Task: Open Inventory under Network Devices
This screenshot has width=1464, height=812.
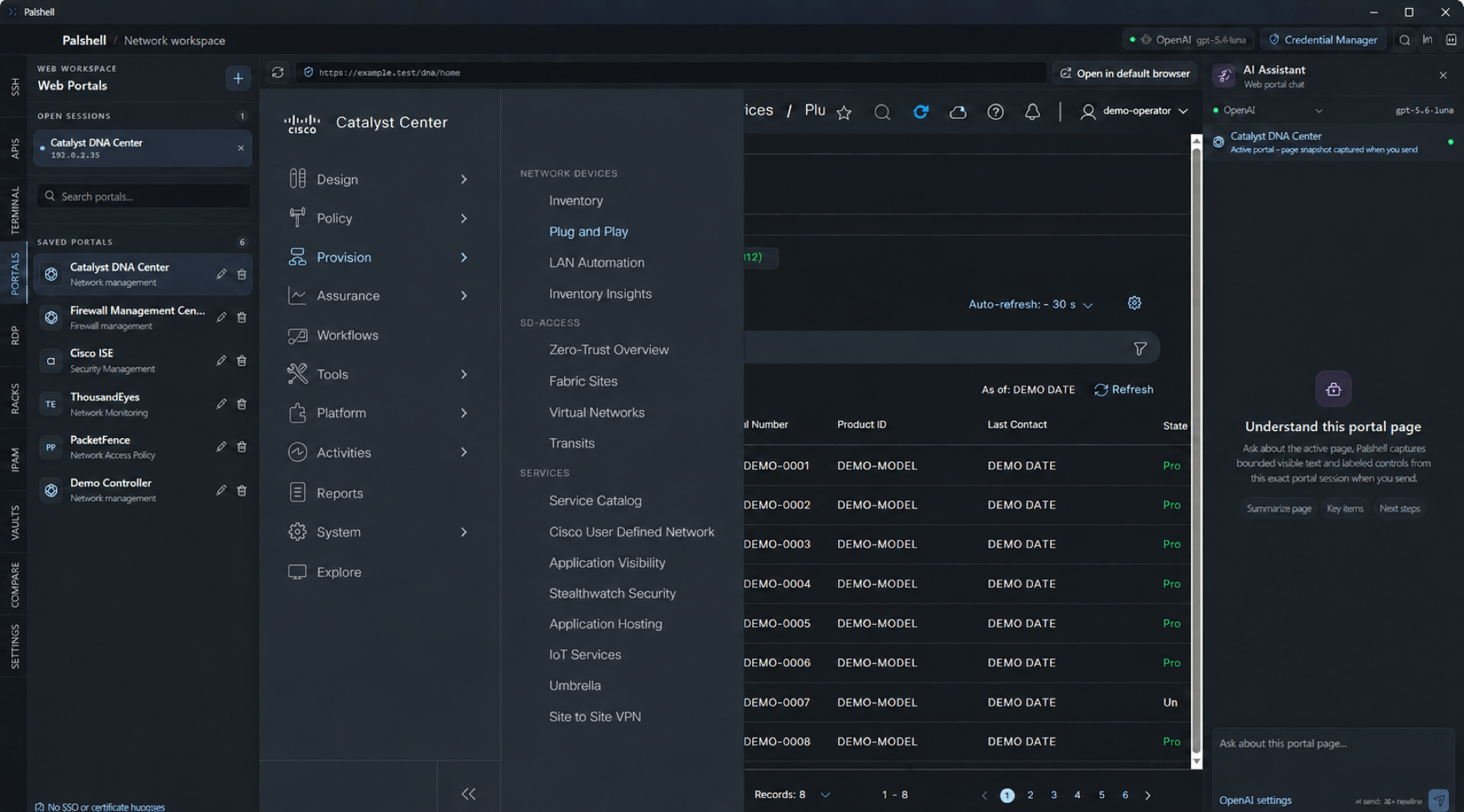Action: click(576, 200)
